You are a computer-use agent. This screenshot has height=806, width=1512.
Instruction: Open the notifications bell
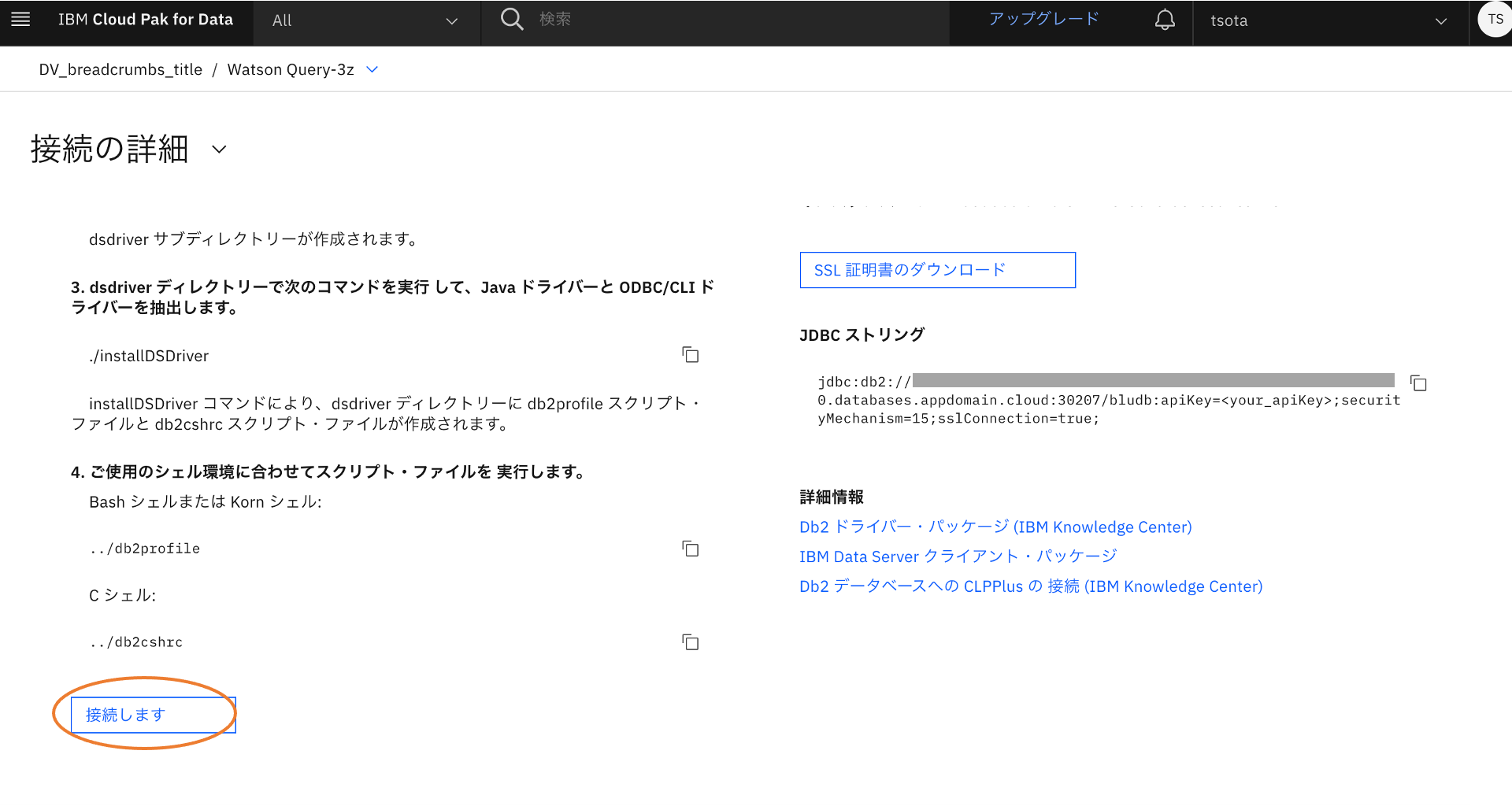tap(1165, 20)
